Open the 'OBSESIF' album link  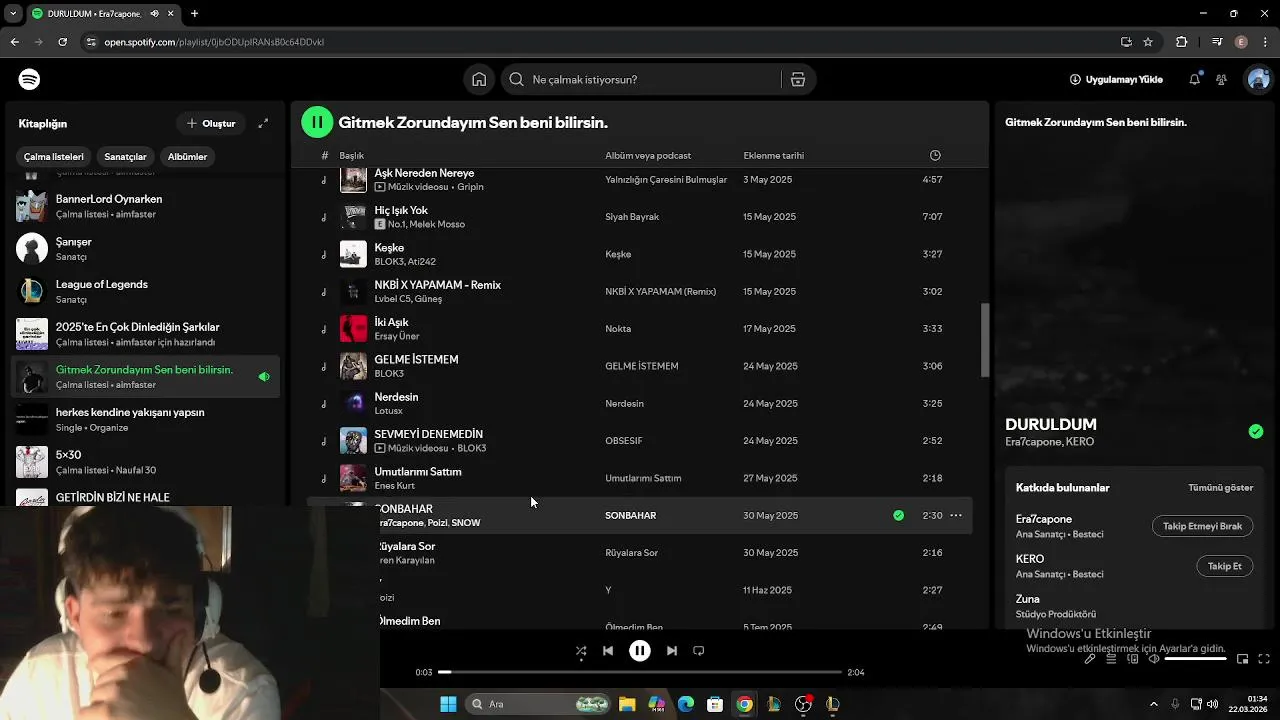(624, 441)
